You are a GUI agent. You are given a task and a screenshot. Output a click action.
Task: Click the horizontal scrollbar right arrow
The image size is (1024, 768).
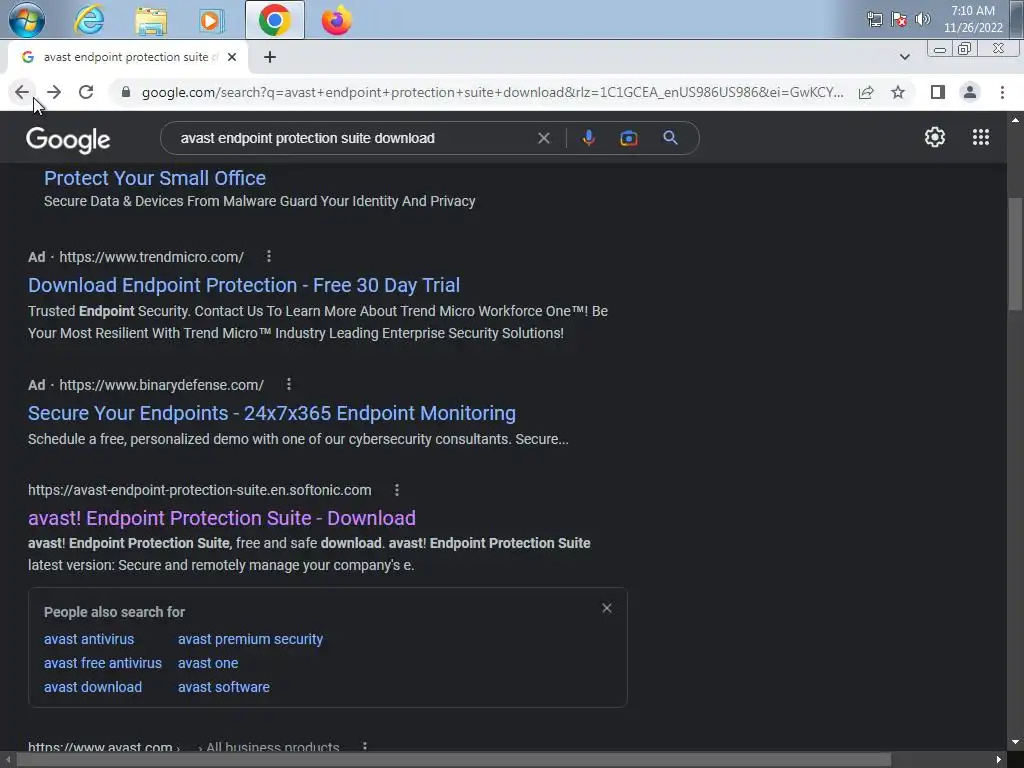coord(999,760)
